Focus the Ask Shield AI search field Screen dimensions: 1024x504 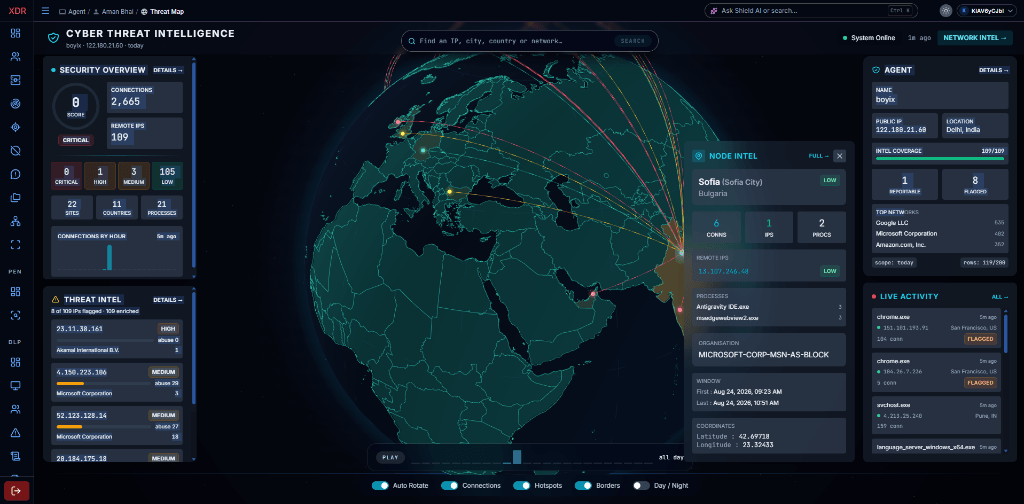(810, 11)
